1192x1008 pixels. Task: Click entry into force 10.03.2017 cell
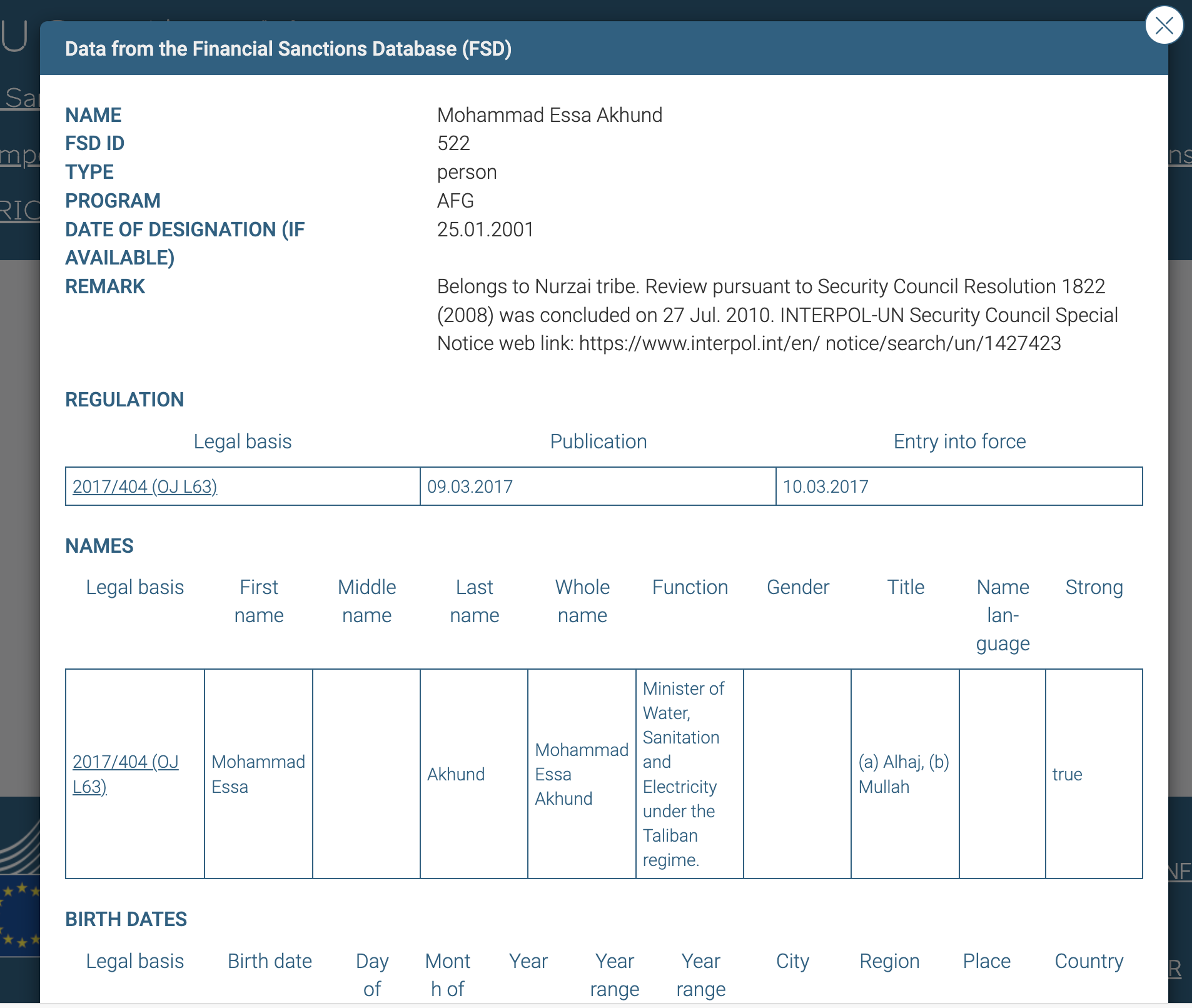coord(959,486)
